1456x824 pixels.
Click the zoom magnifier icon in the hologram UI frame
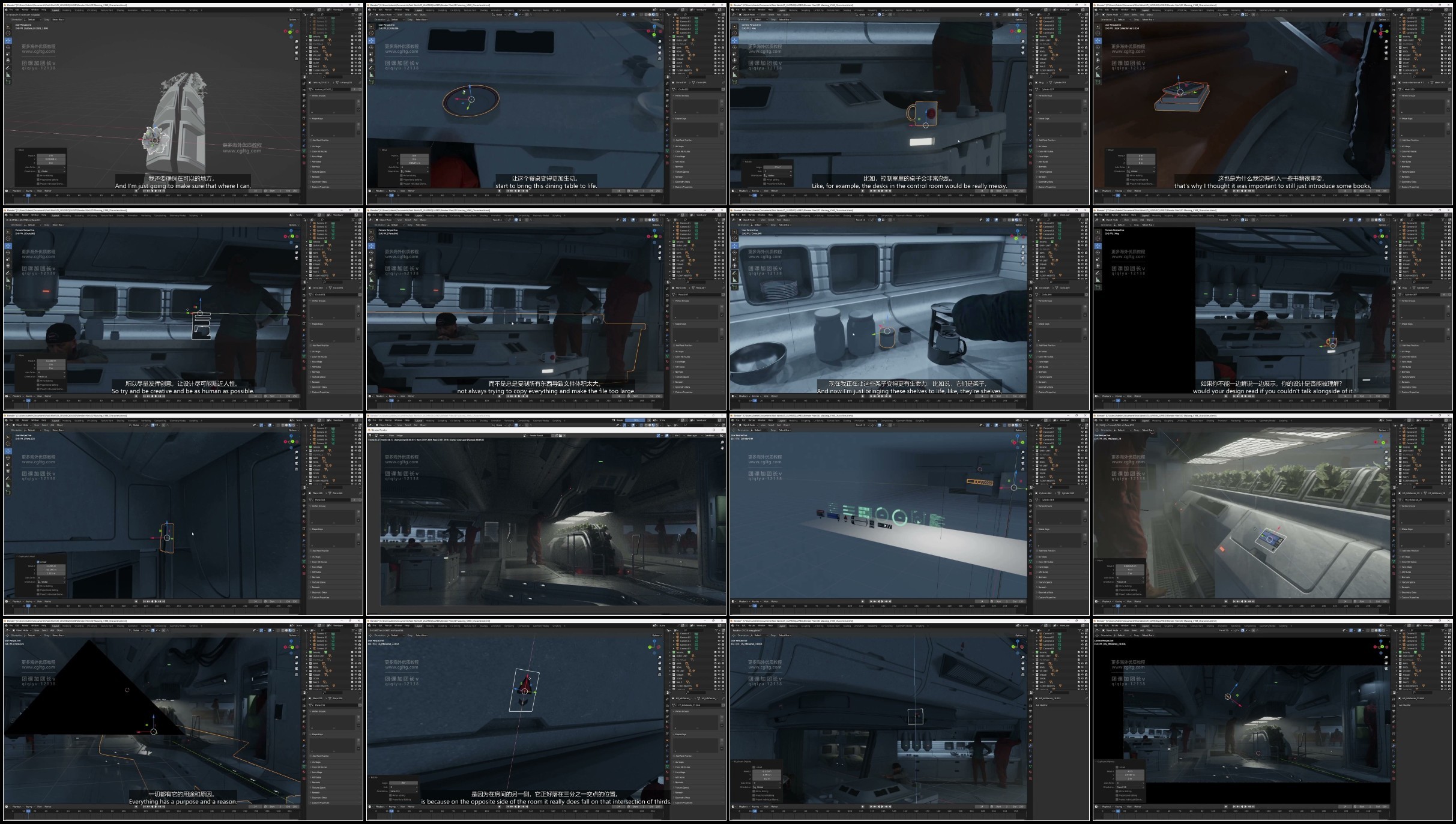[1022, 451]
